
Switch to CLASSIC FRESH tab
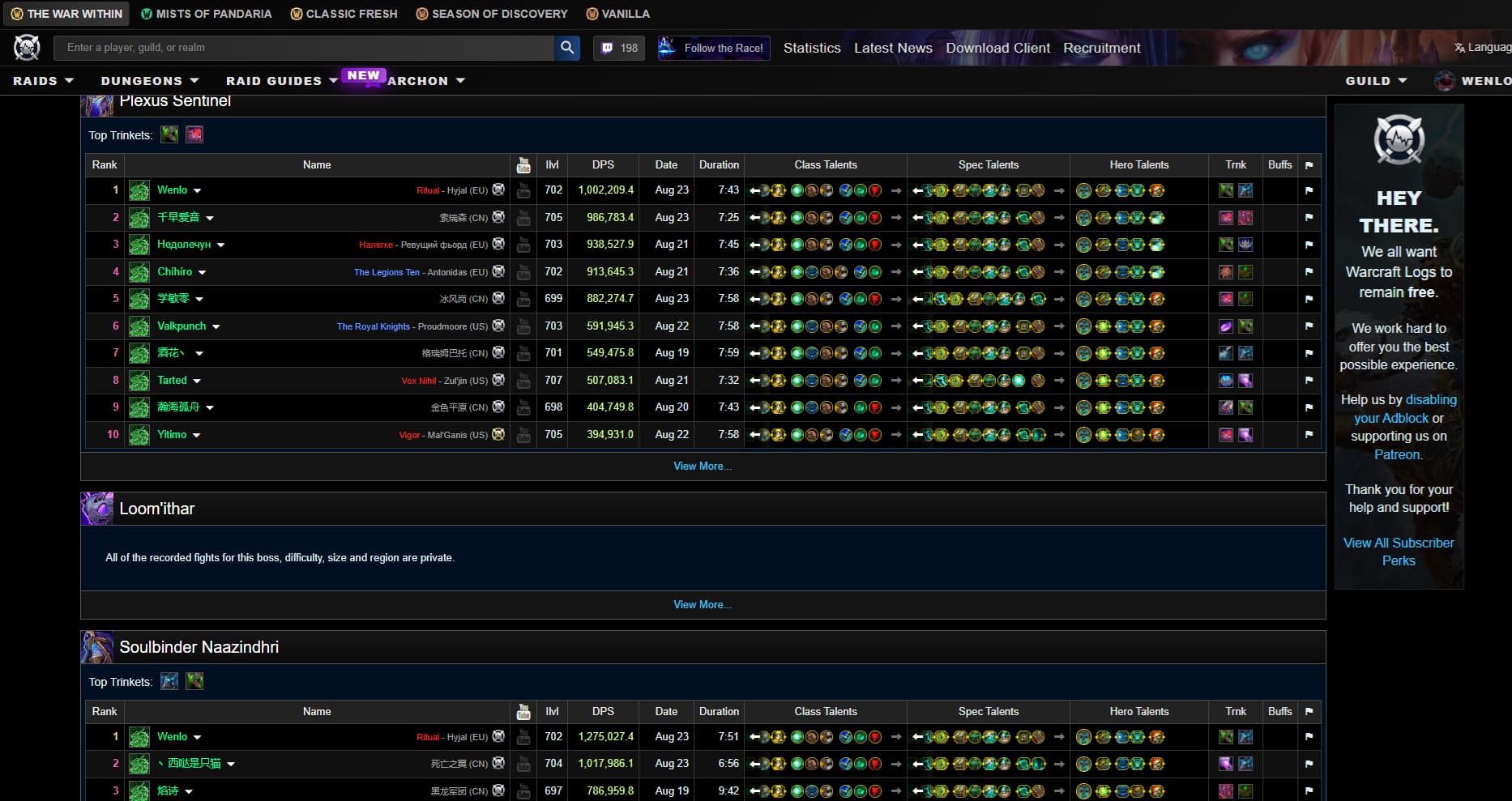344,14
